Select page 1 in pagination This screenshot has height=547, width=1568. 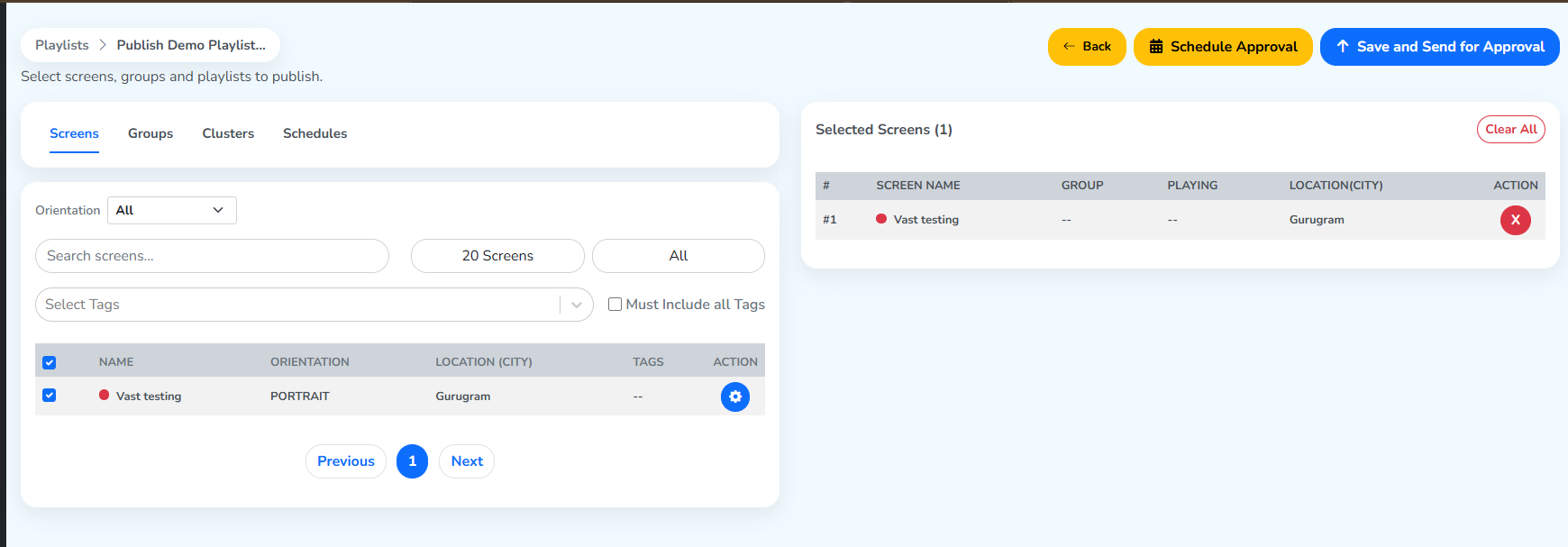(x=412, y=461)
